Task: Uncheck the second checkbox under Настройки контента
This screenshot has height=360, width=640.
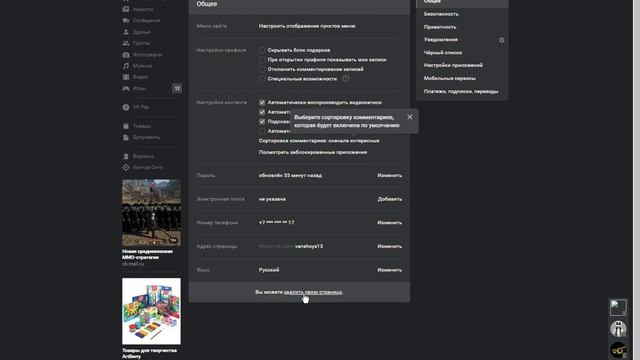Action: click(262, 112)
